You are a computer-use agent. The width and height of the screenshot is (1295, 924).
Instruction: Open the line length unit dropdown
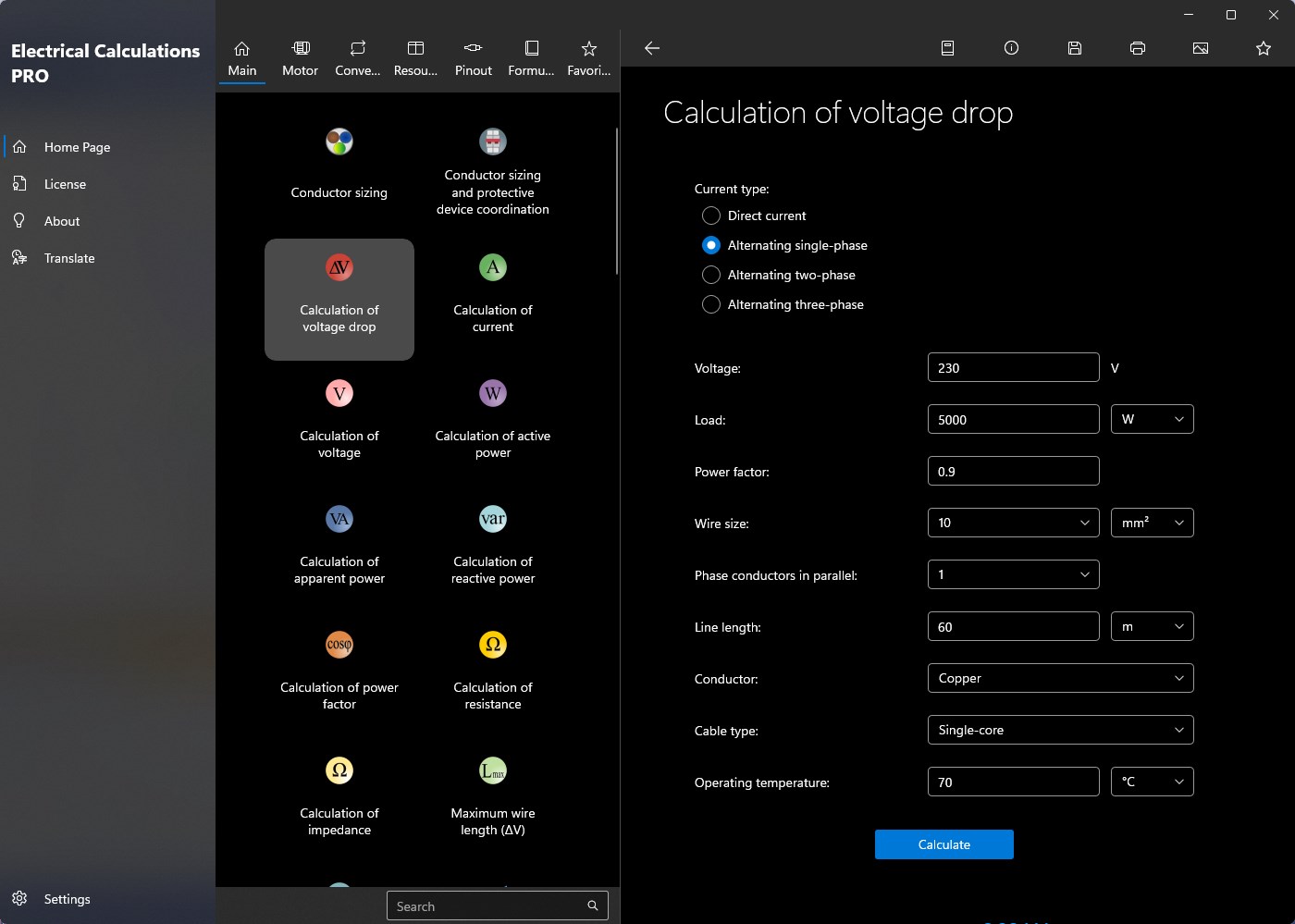pyautogui.click(x=1153, y=626)
